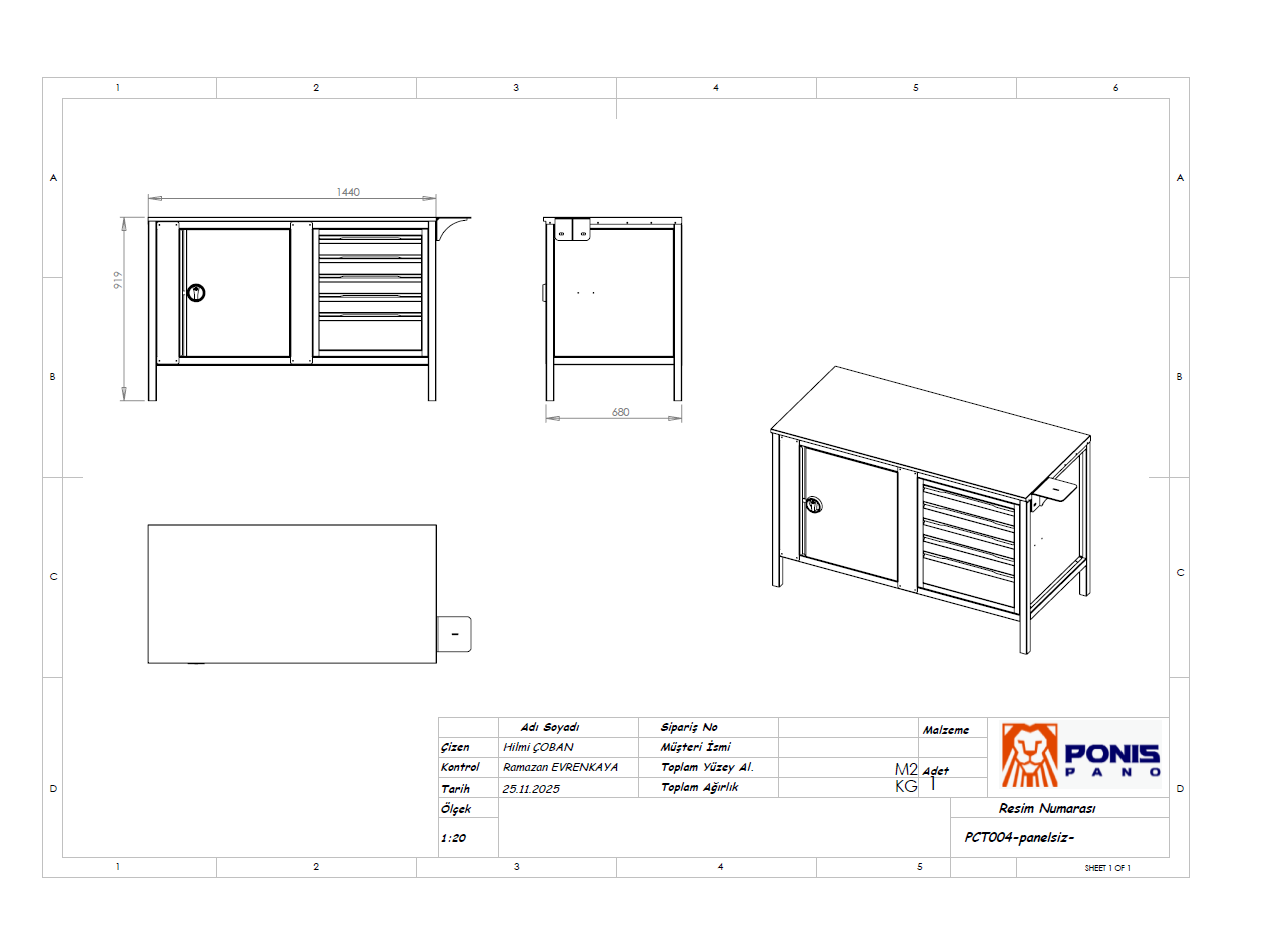Image resolution: width=1275 pixels, height=941 pixels.
Task: Select the 1440 width dimension text
Action: point(348,192)
